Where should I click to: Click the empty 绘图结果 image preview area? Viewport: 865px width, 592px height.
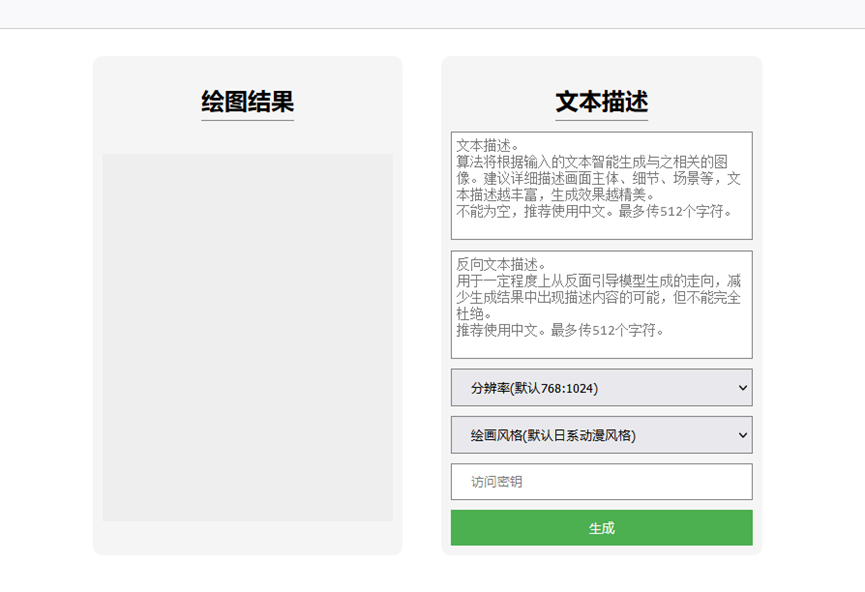[x=248, y=338]
